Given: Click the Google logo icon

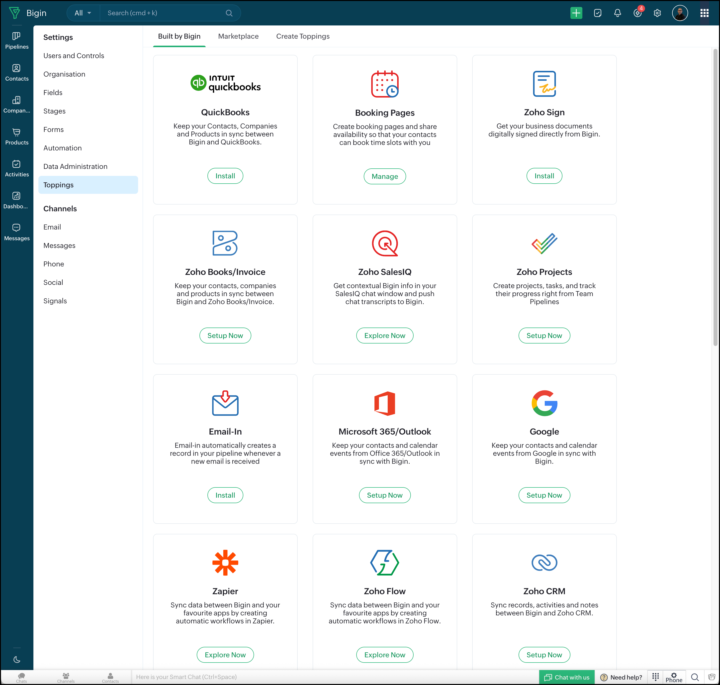Looking at the screenshot, I should 544,403.
